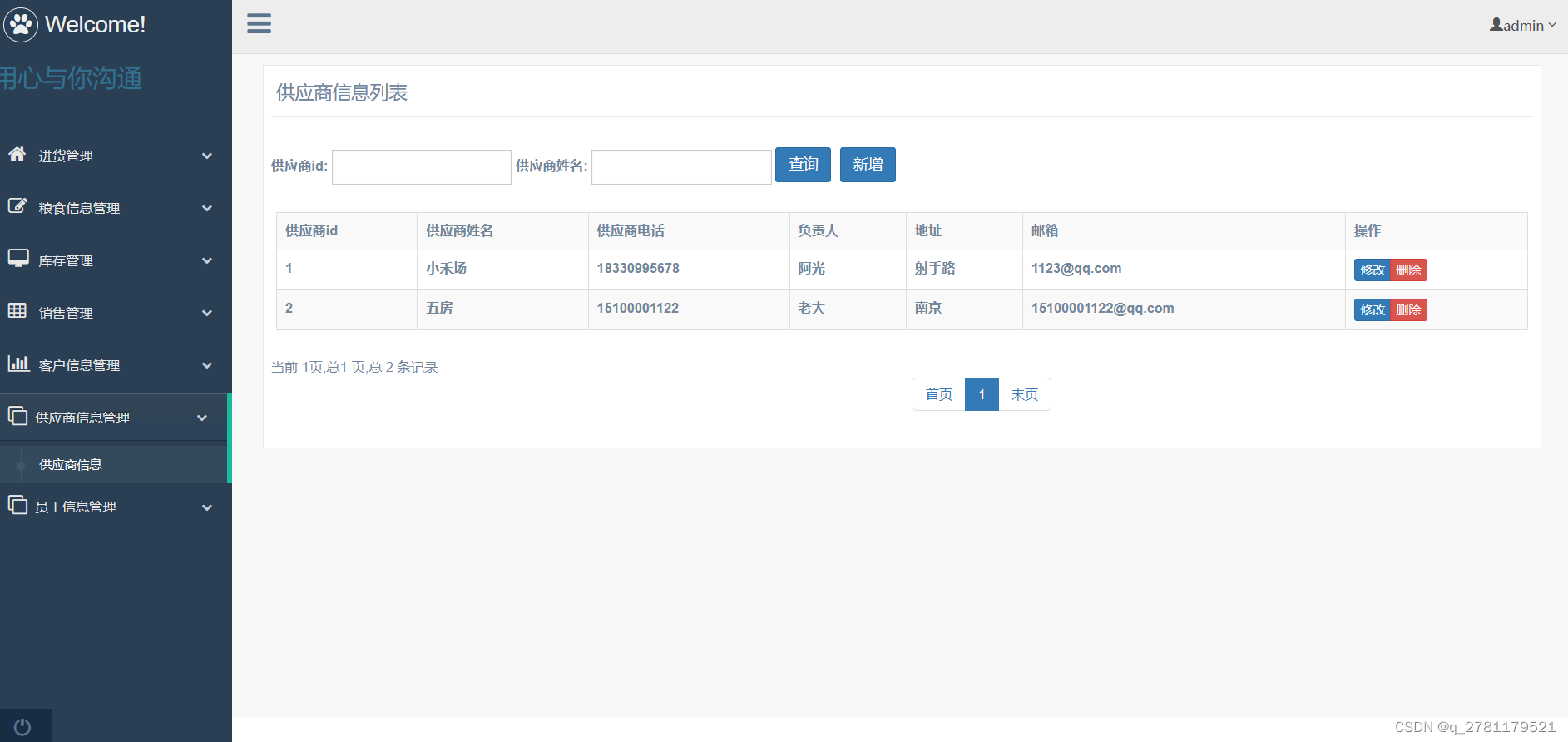This screenshot has height=742, width=1568.
Task: Click the admin user icon
Action: 1496,25
